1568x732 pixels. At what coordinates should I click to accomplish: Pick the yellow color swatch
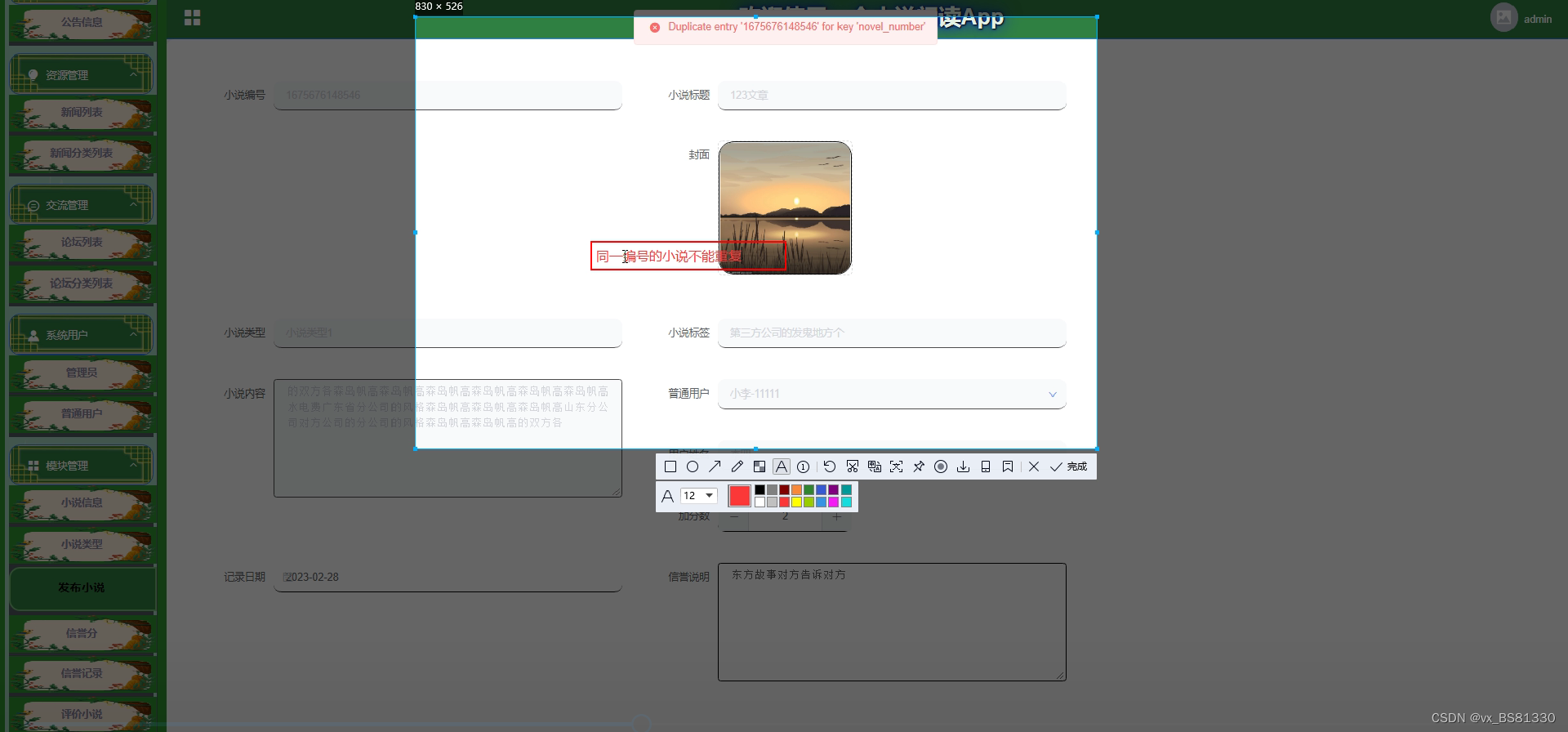coord(797,502)
